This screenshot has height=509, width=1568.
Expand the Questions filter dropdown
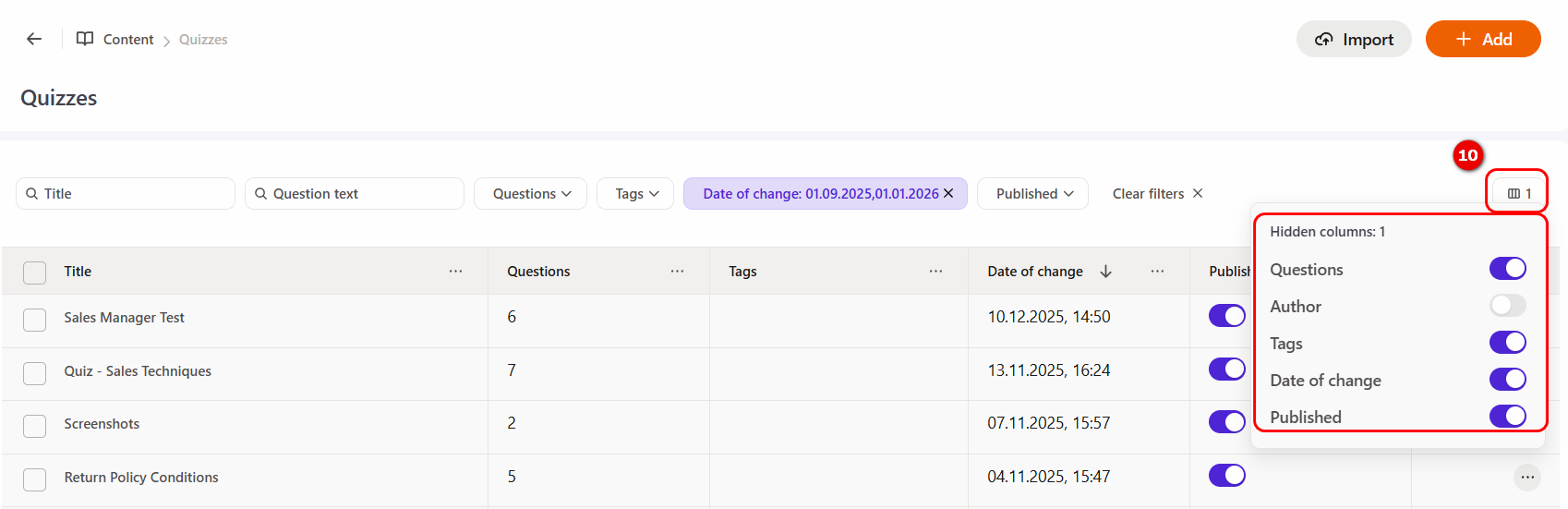click(x=531, y=193)
